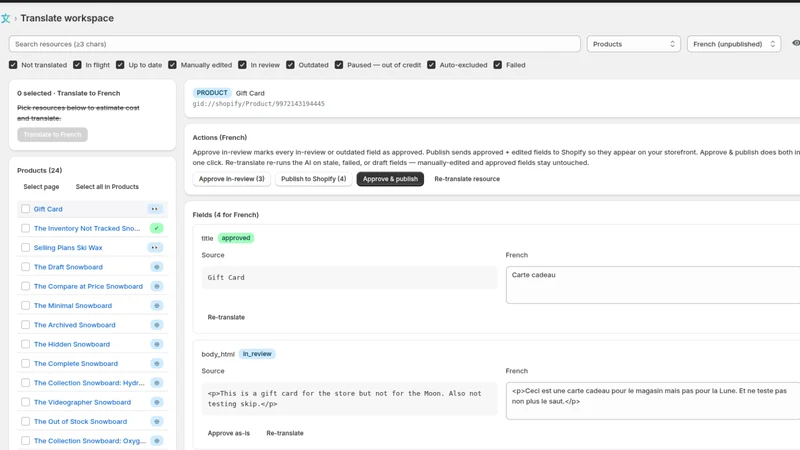This screenshot has width=800, height=450.
Task: Click the Videographer Snowboard status badge
Action: (157, 402)
